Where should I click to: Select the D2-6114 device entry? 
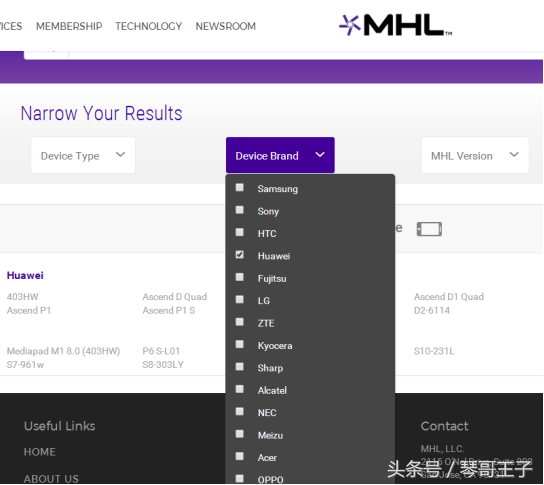[432, 310]
